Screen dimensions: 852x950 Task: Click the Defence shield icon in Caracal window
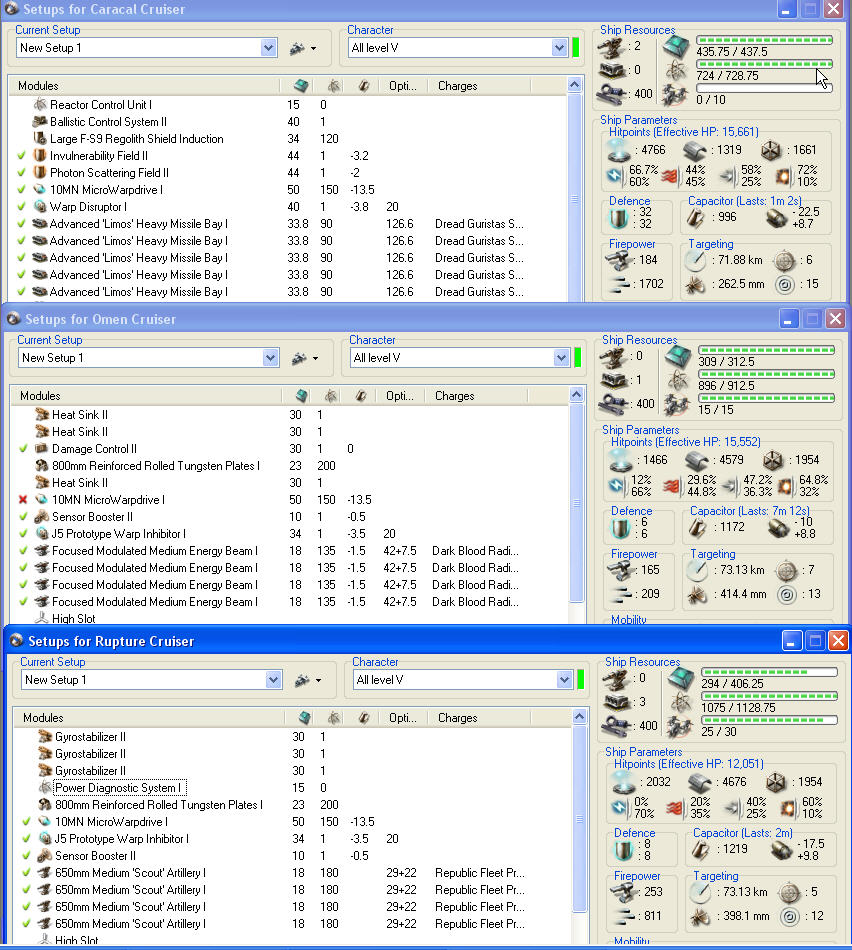coord(619,218)
